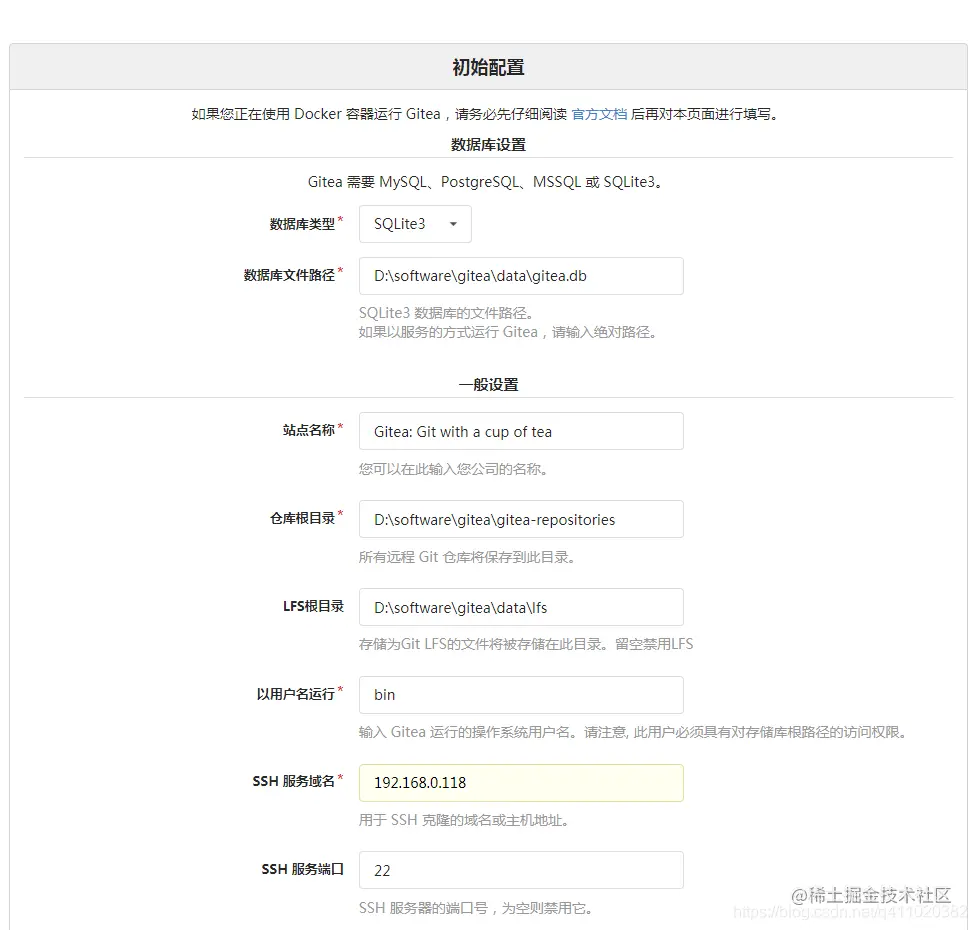
Task: Click the SSH 服务域名 input field
Action: tap(521, 782)
